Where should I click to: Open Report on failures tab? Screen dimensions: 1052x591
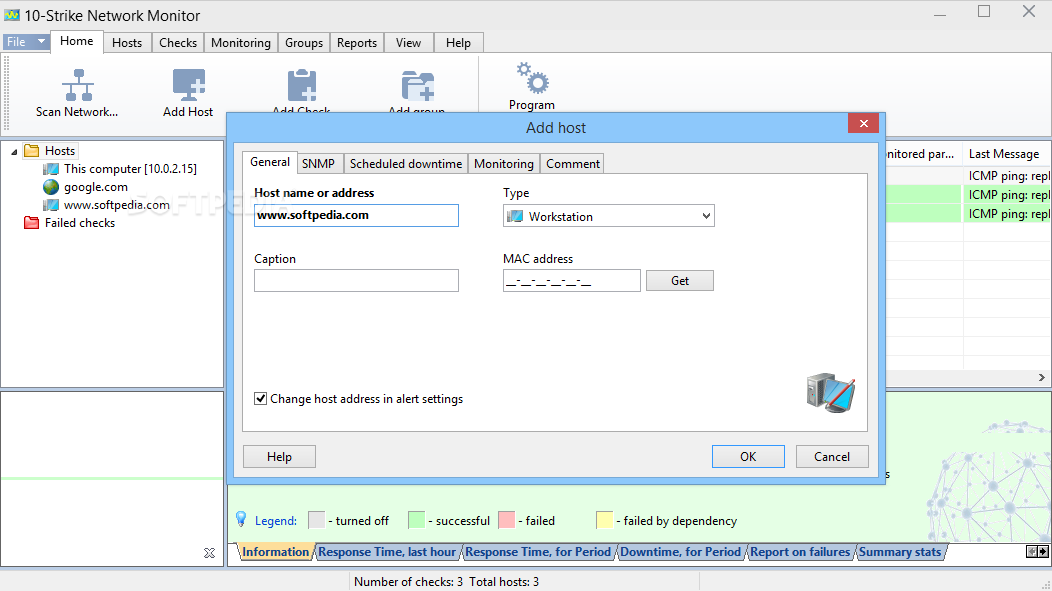(800, 551)
